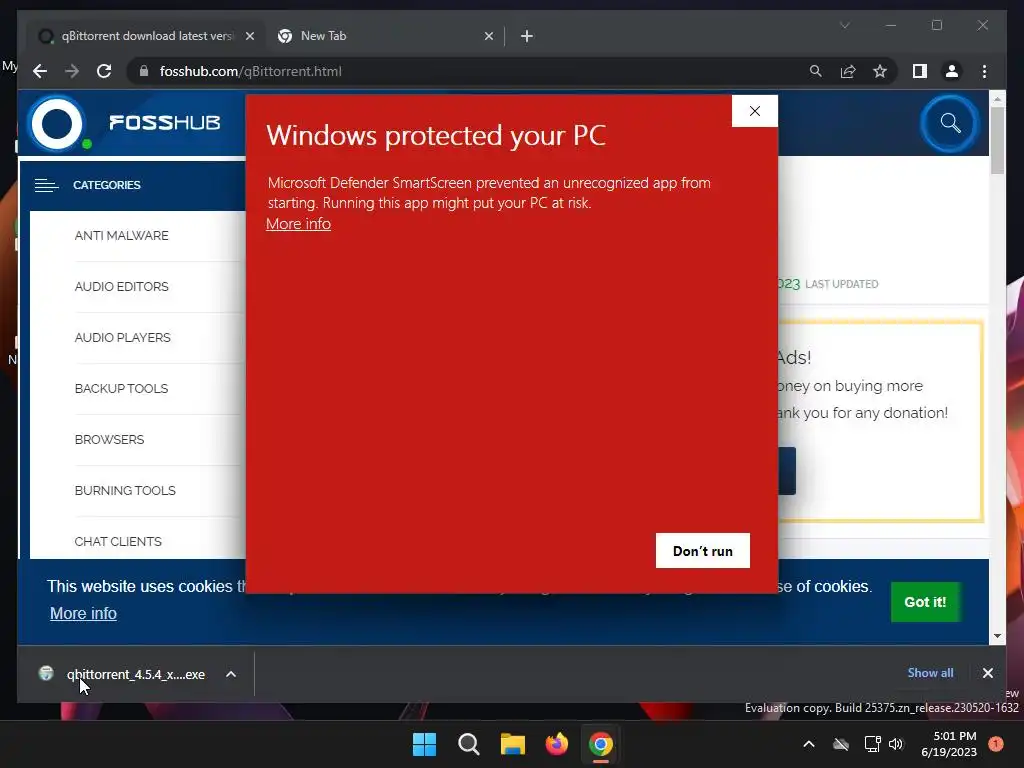The width and height of the screenshot is (1024, 768).
Task: Click the network tray icon
Action: click(872, 744)
